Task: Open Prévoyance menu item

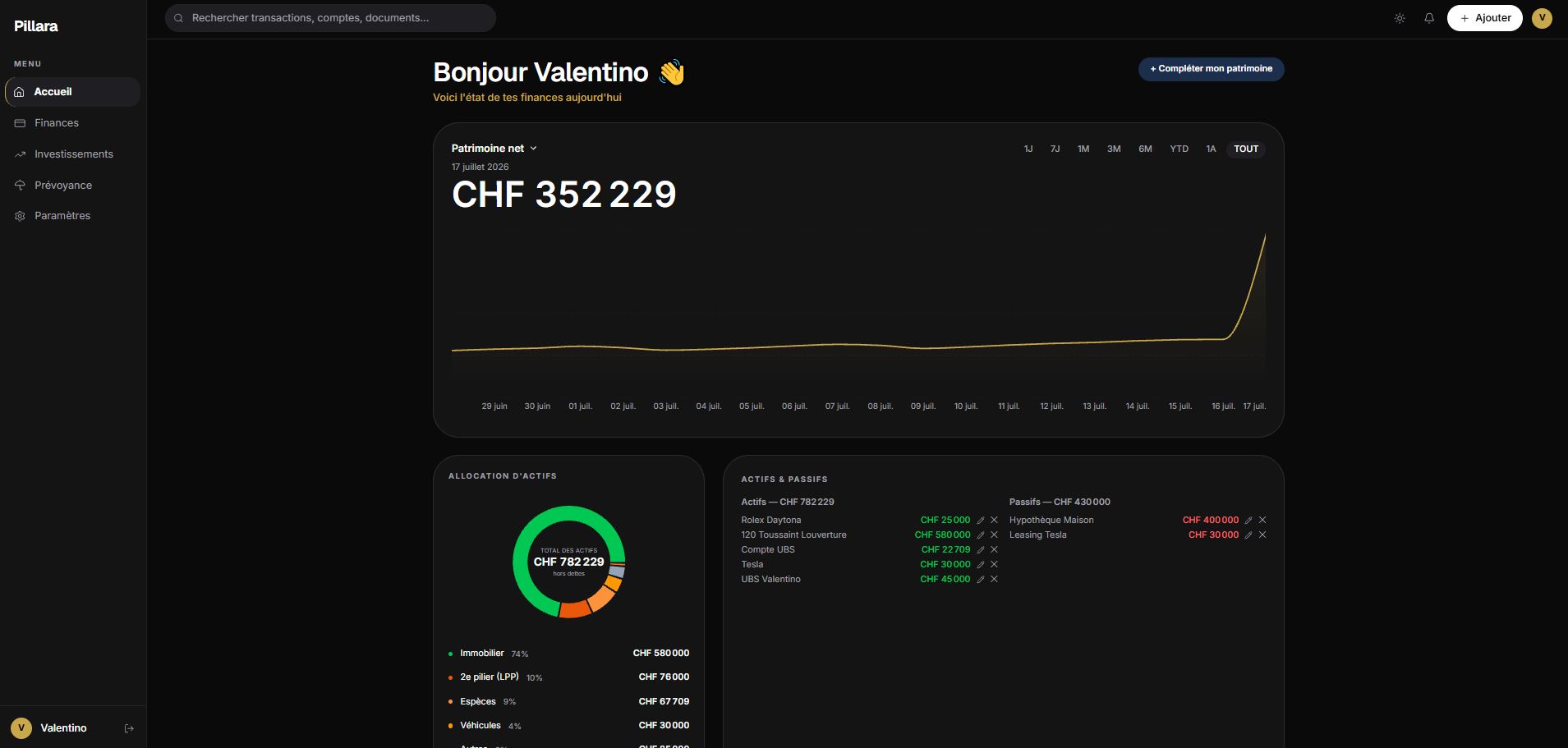Action: pyautogui.click(x=73, y=185)
